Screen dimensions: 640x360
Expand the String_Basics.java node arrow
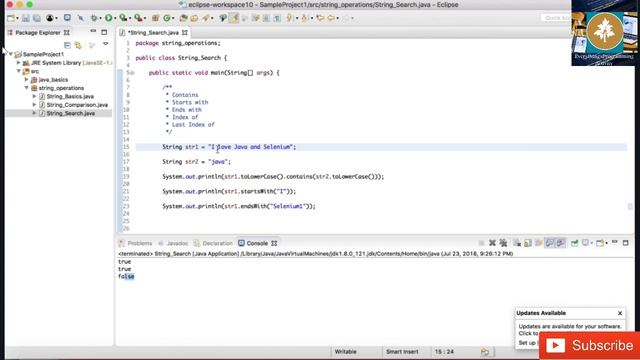click(x=35, y=96)
